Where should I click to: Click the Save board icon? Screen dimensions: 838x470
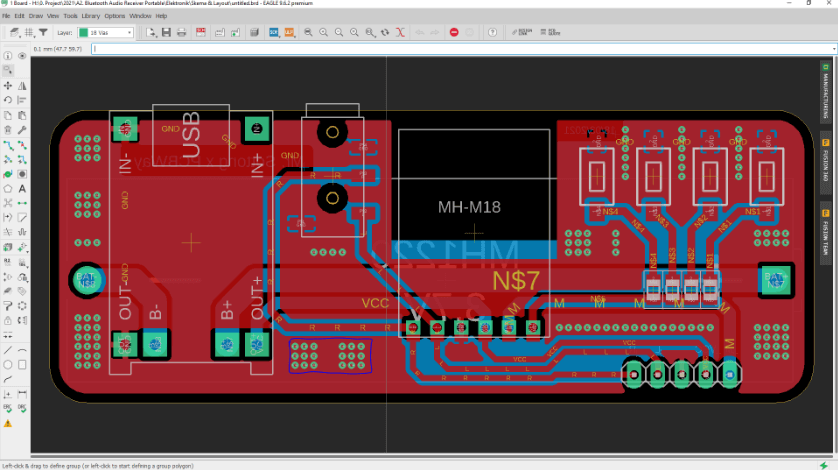pyautogui.click(x=166, y=32)
